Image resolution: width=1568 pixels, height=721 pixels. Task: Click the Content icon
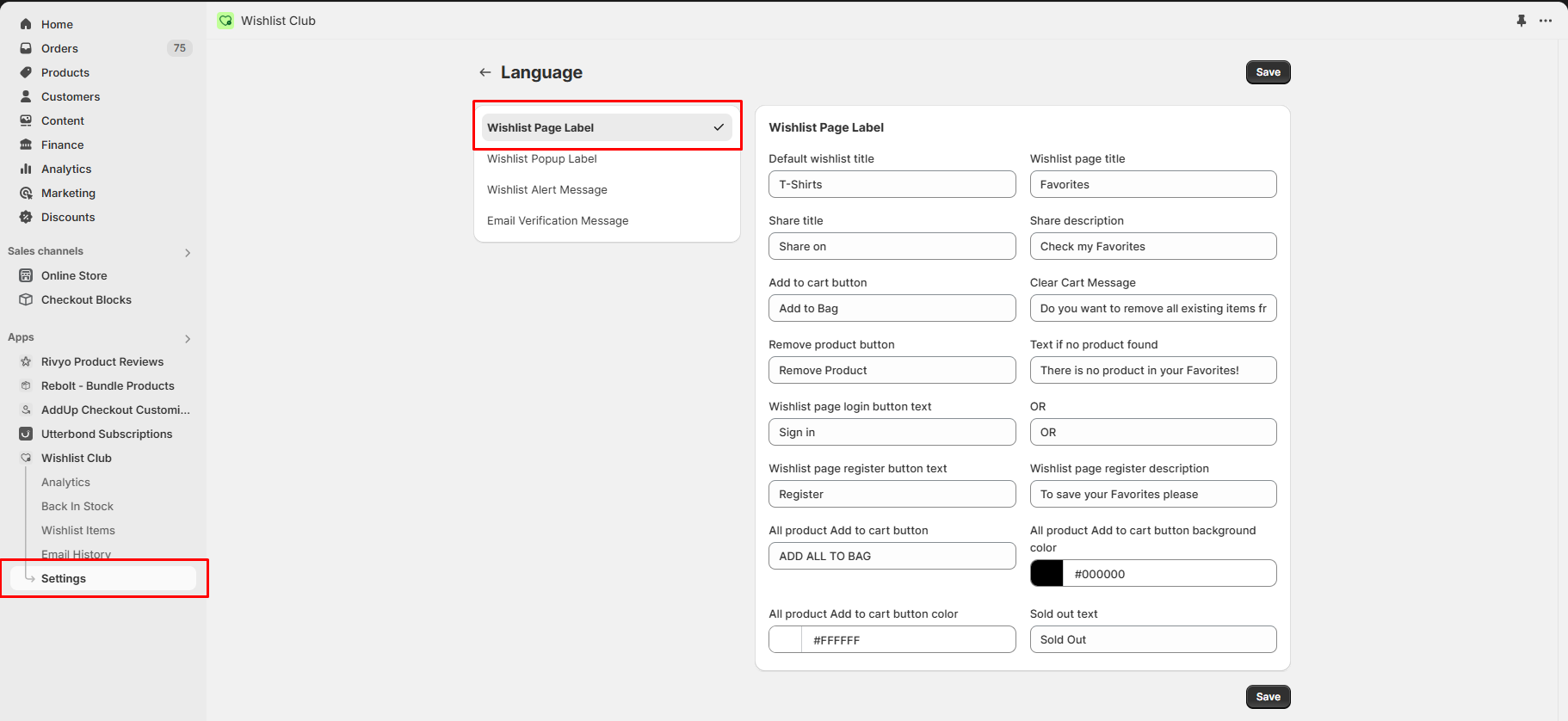point(26,120)
